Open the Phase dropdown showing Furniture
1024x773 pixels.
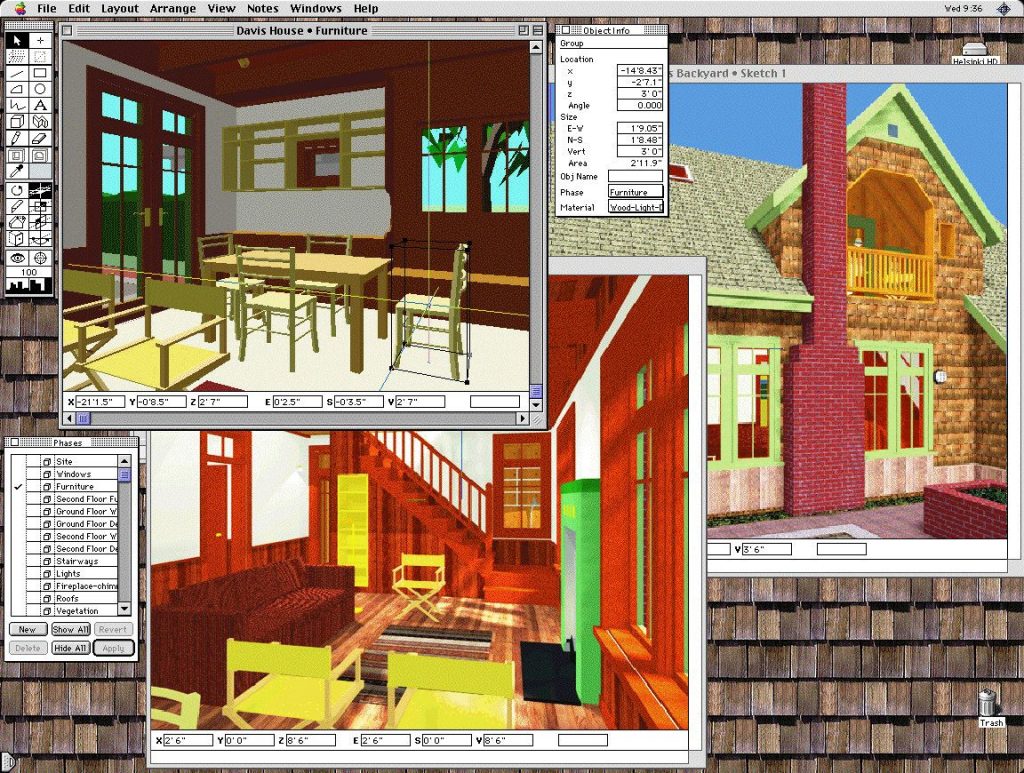(x=635, y=192)
